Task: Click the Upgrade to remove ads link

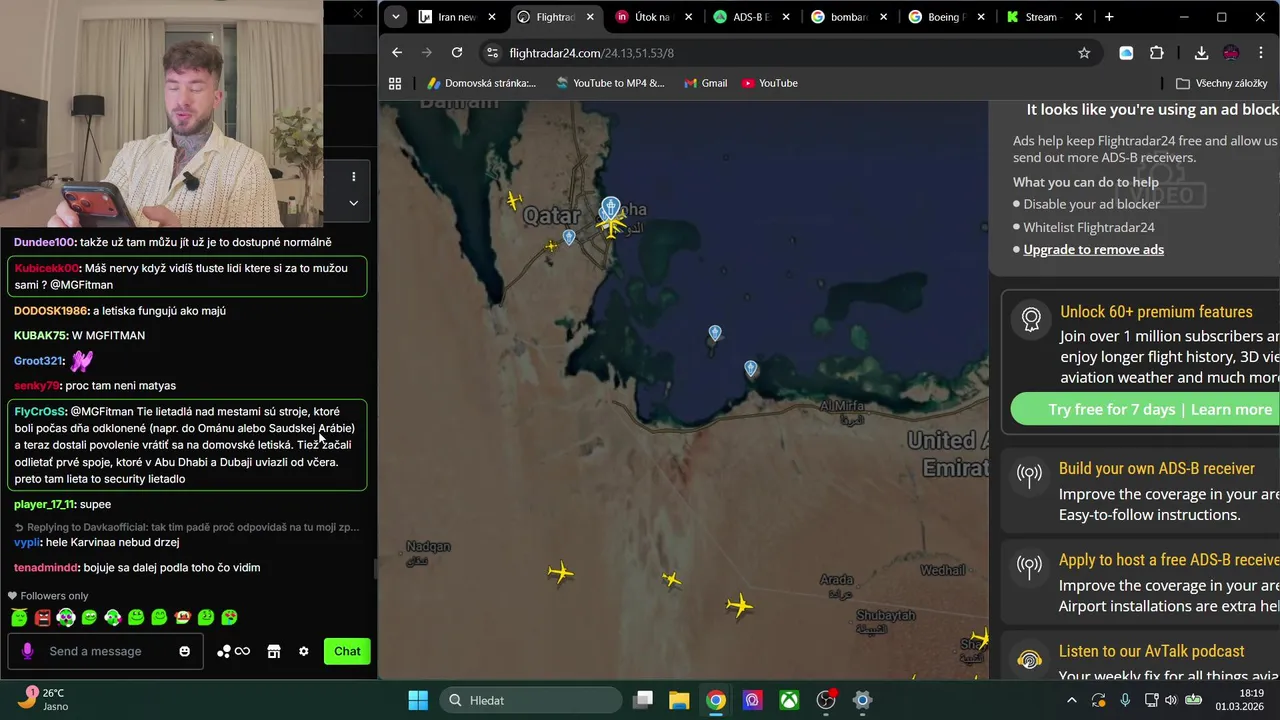Action: click(1093, 250)
